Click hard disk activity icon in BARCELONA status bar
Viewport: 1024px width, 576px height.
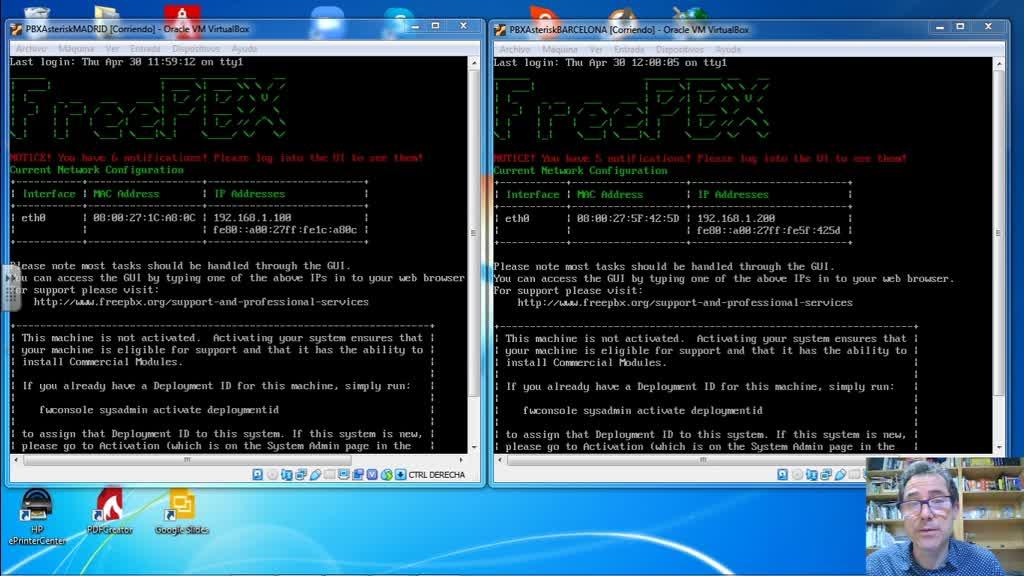click(782, 475)
